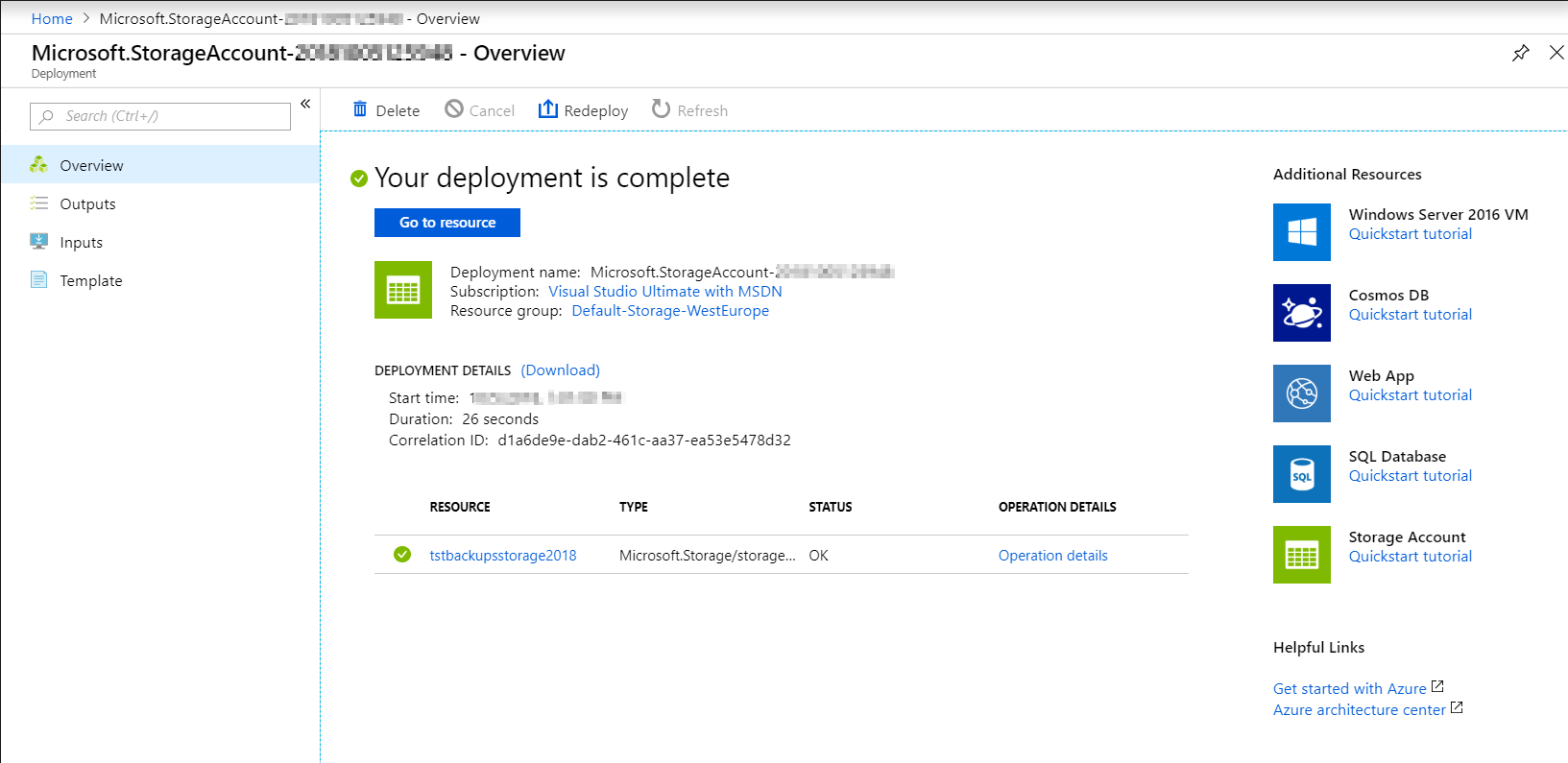Image resolution: width=1568 pixels, height=763 pixels.
Task: Click the Cosmos DB planet icon
Action: tap(1302, 313)
